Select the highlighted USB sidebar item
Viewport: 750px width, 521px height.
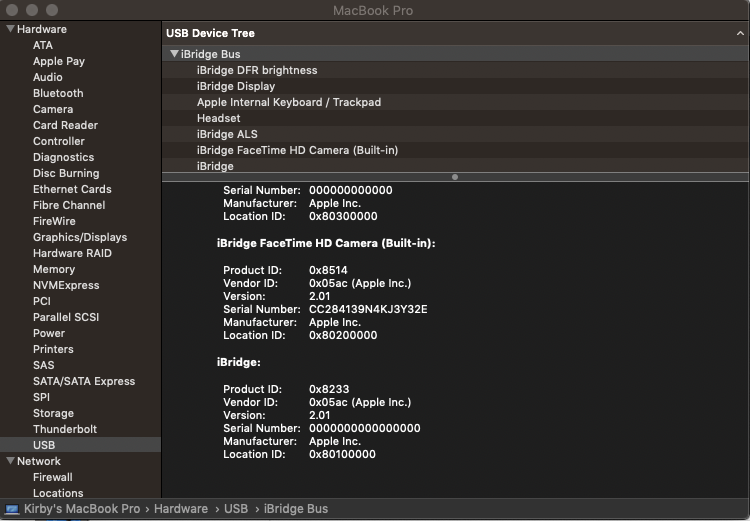click(x=80, y=445)
